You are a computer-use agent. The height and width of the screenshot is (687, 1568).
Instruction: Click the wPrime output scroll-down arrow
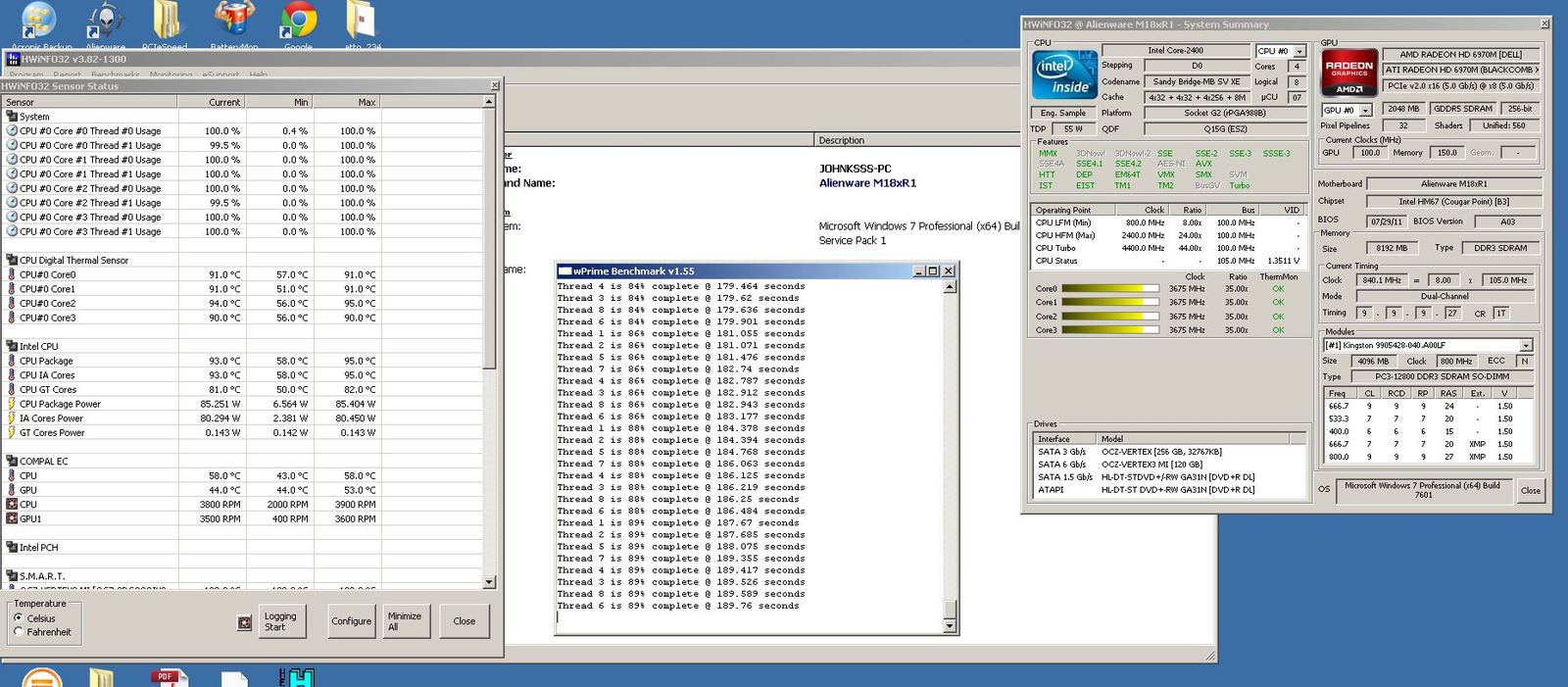(x=949, y=625)
